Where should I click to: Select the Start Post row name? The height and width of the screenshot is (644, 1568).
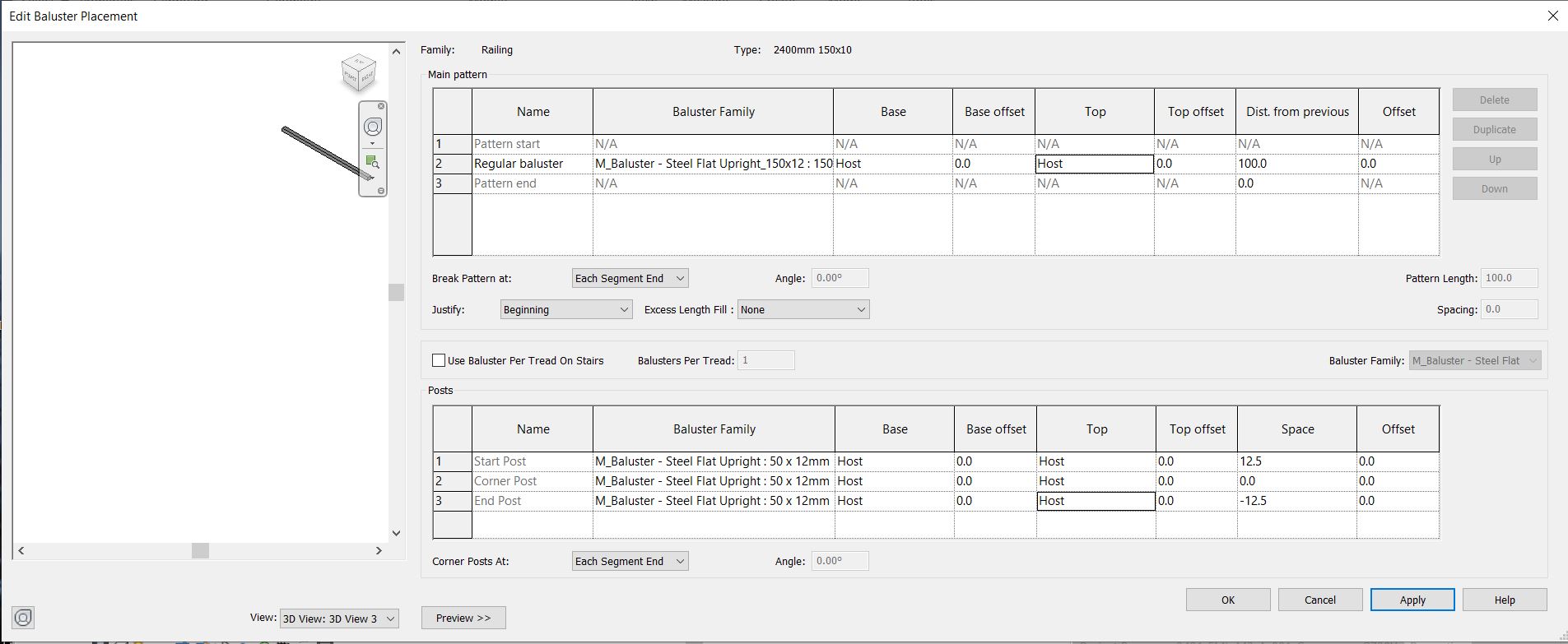pyautogui.click(x=533, y=461)
